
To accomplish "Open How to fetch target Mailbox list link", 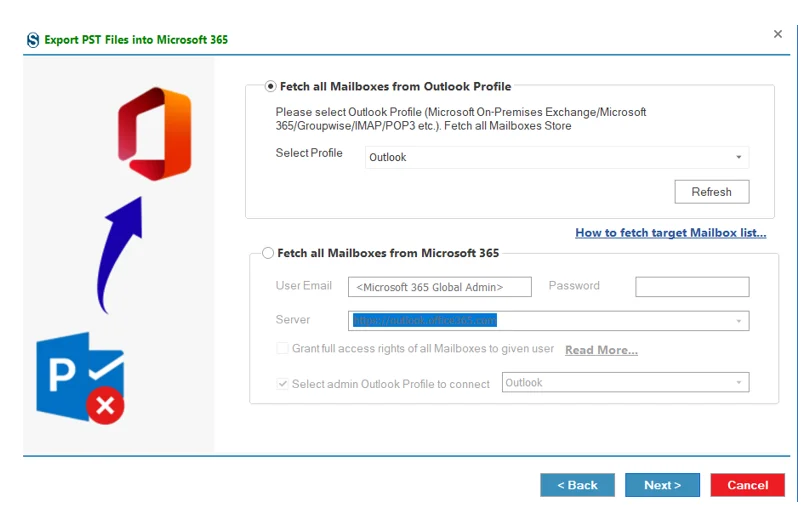I will coord(670,233).
